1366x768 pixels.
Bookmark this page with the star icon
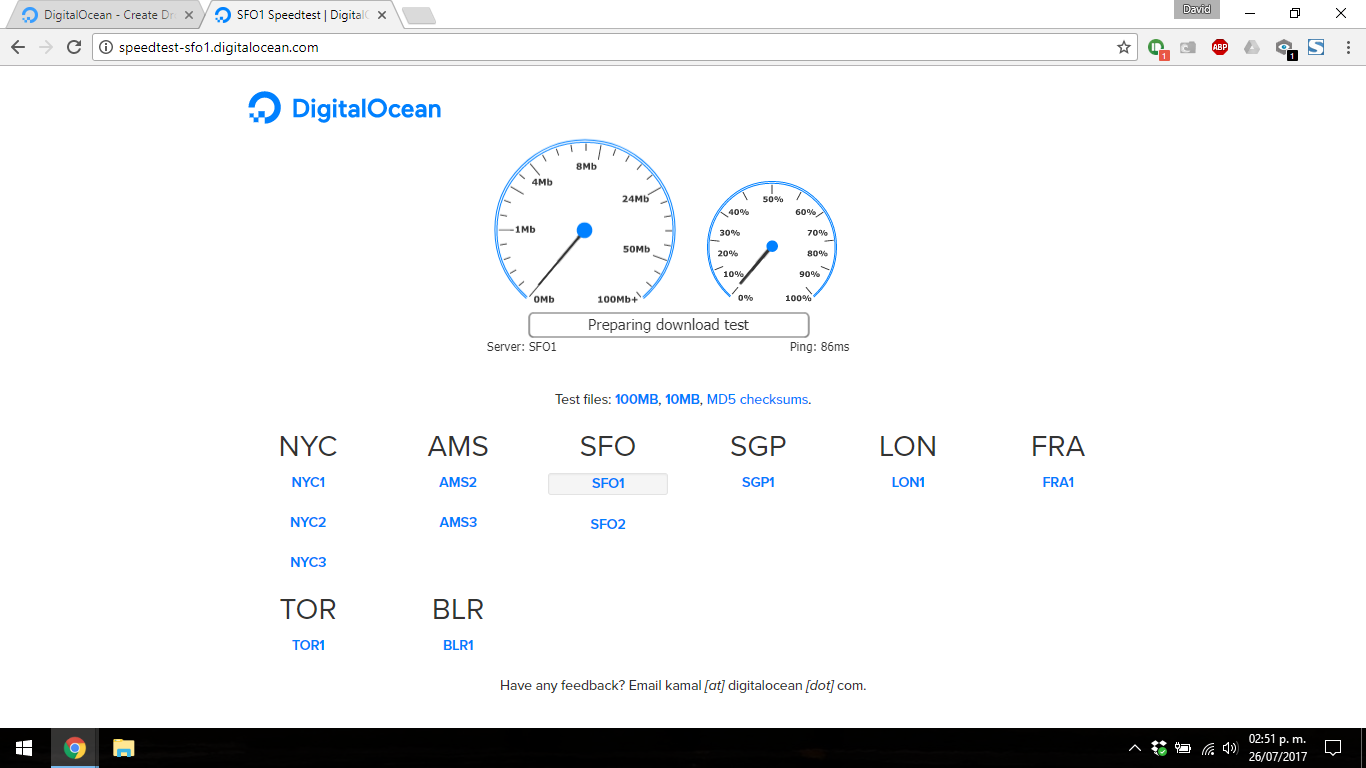click(x=1123, y=47)
